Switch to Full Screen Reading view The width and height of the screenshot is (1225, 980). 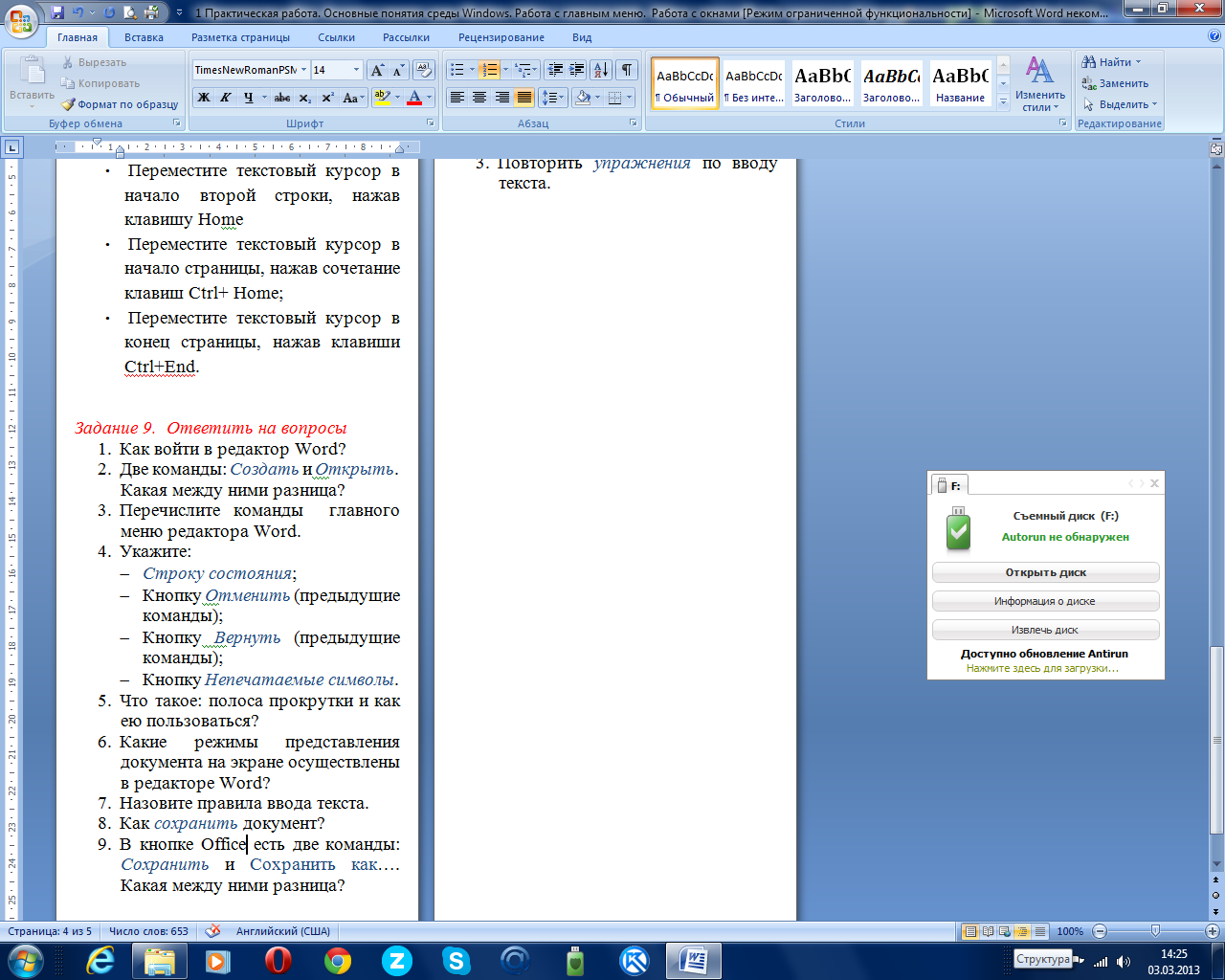(x=988, y=931)
